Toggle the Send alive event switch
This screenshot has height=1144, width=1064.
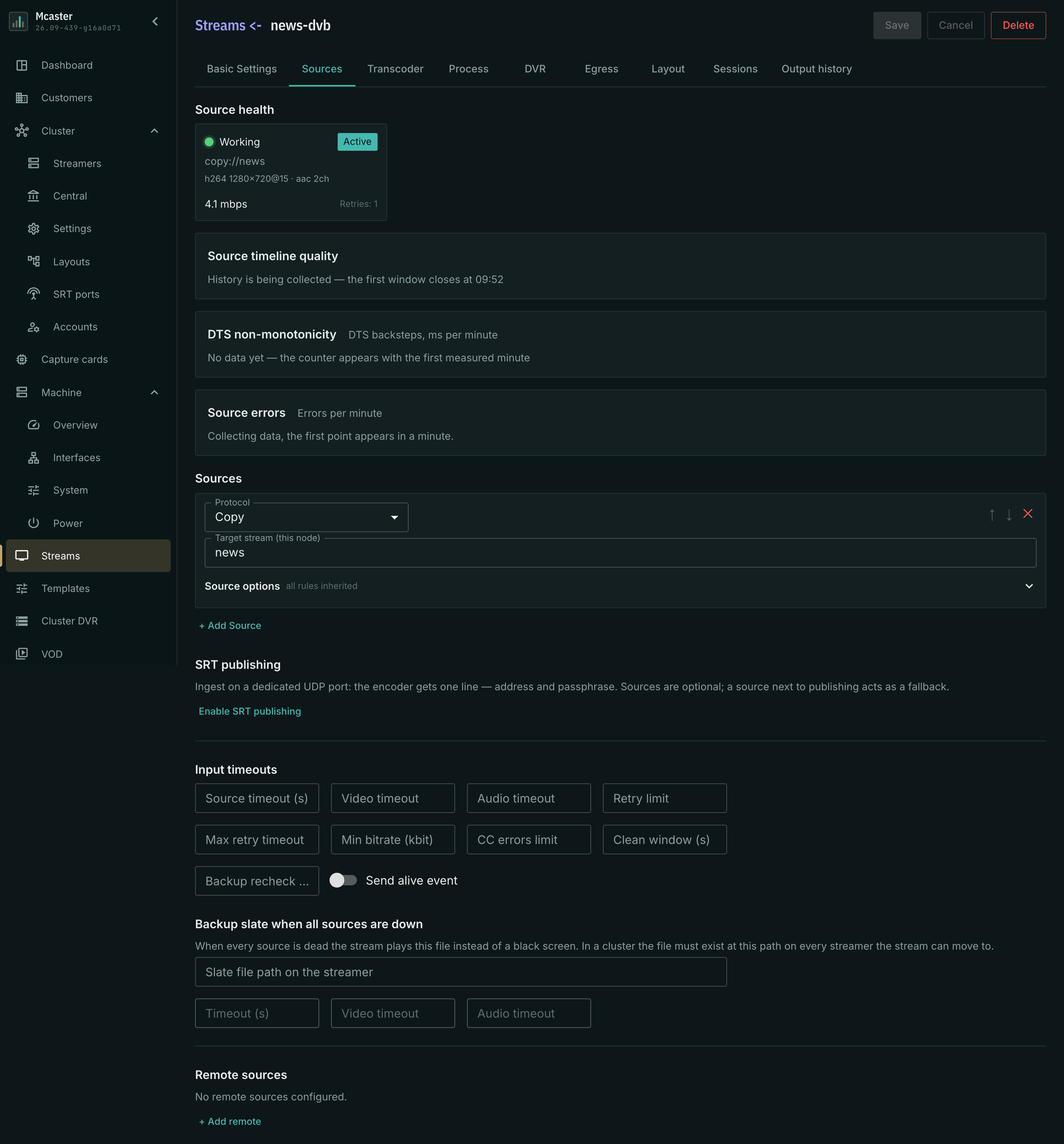[343, 881]
